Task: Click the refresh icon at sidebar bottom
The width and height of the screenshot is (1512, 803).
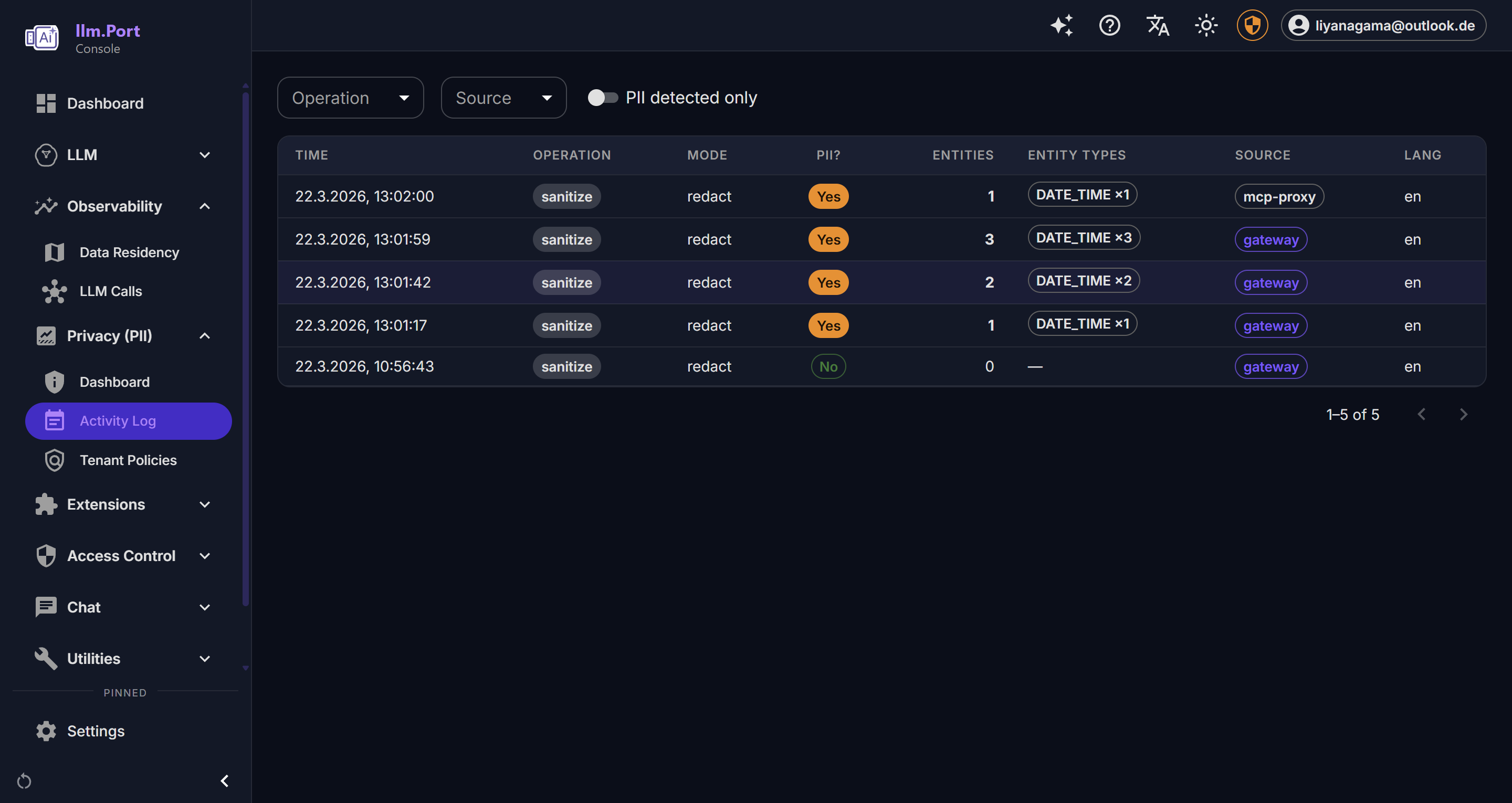Action: click(24, 781)
